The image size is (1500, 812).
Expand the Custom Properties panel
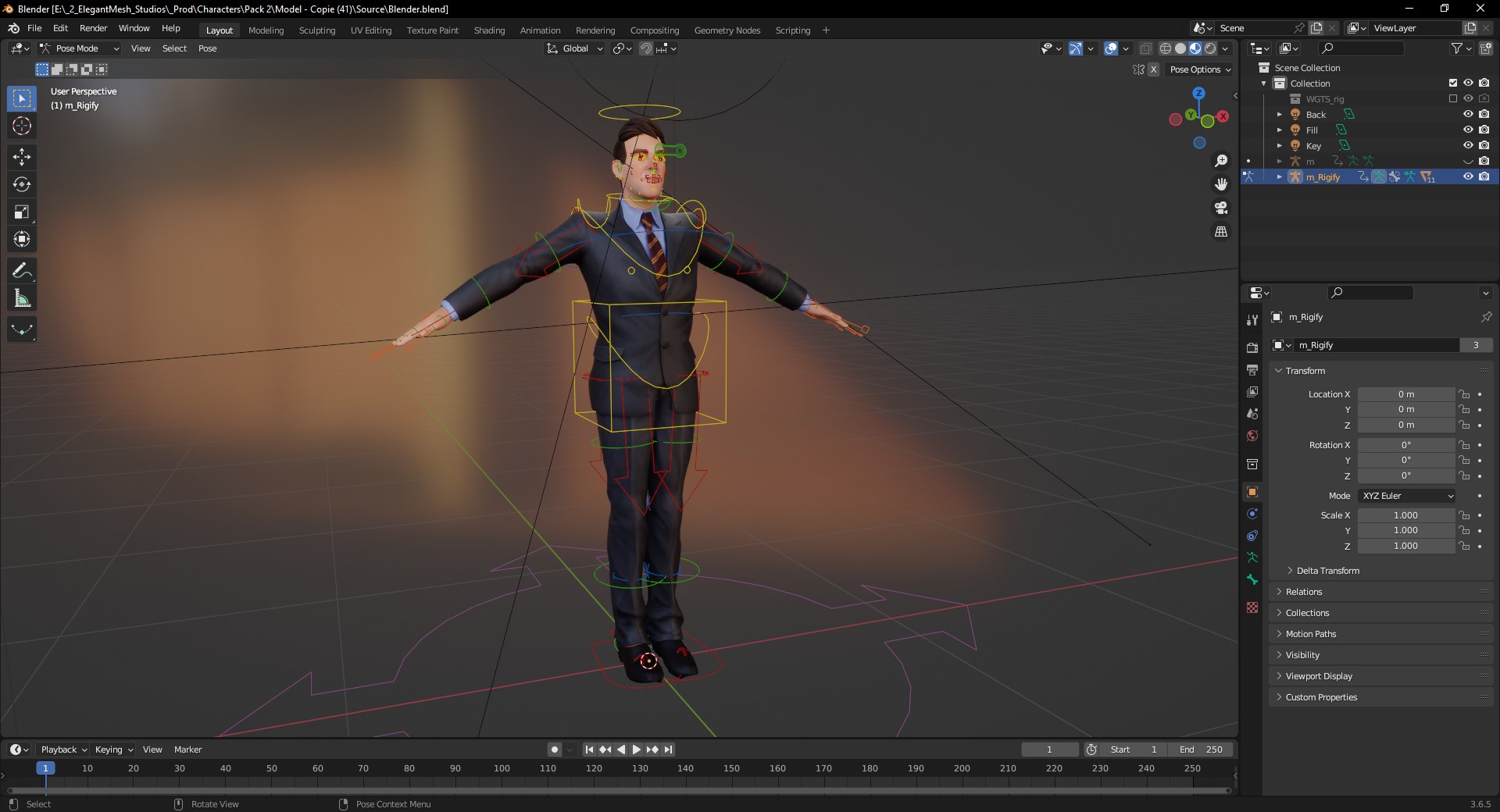point(1321,697)
